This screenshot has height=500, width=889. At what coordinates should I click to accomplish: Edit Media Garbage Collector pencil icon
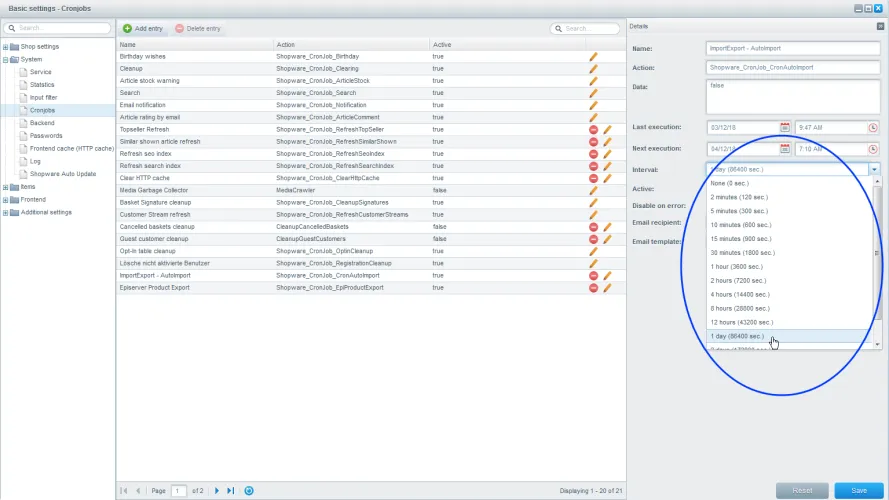(x=593, y=190)
